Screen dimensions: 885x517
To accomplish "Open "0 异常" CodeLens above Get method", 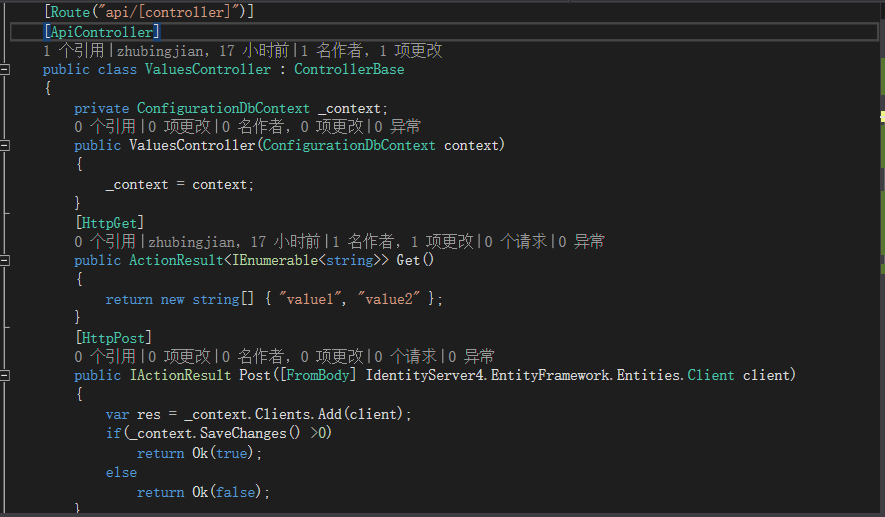I will (581, 242).
